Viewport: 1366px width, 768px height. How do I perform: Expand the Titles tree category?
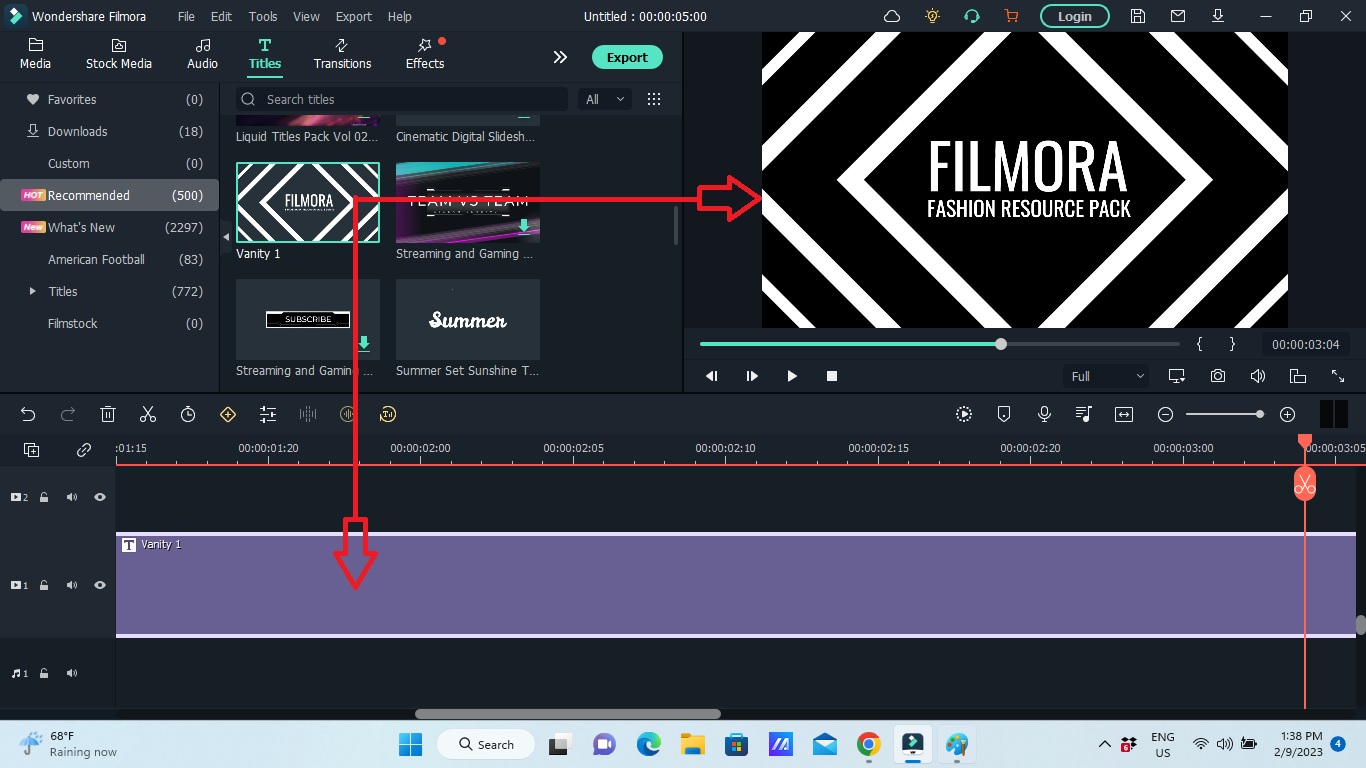(33, 291)
